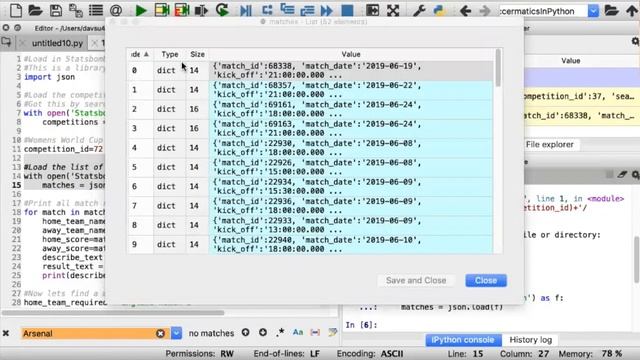Select row 4 value match_id 22930
This screenshot has height=360, width=640.
pyautogui.click(x=351, y=148)
